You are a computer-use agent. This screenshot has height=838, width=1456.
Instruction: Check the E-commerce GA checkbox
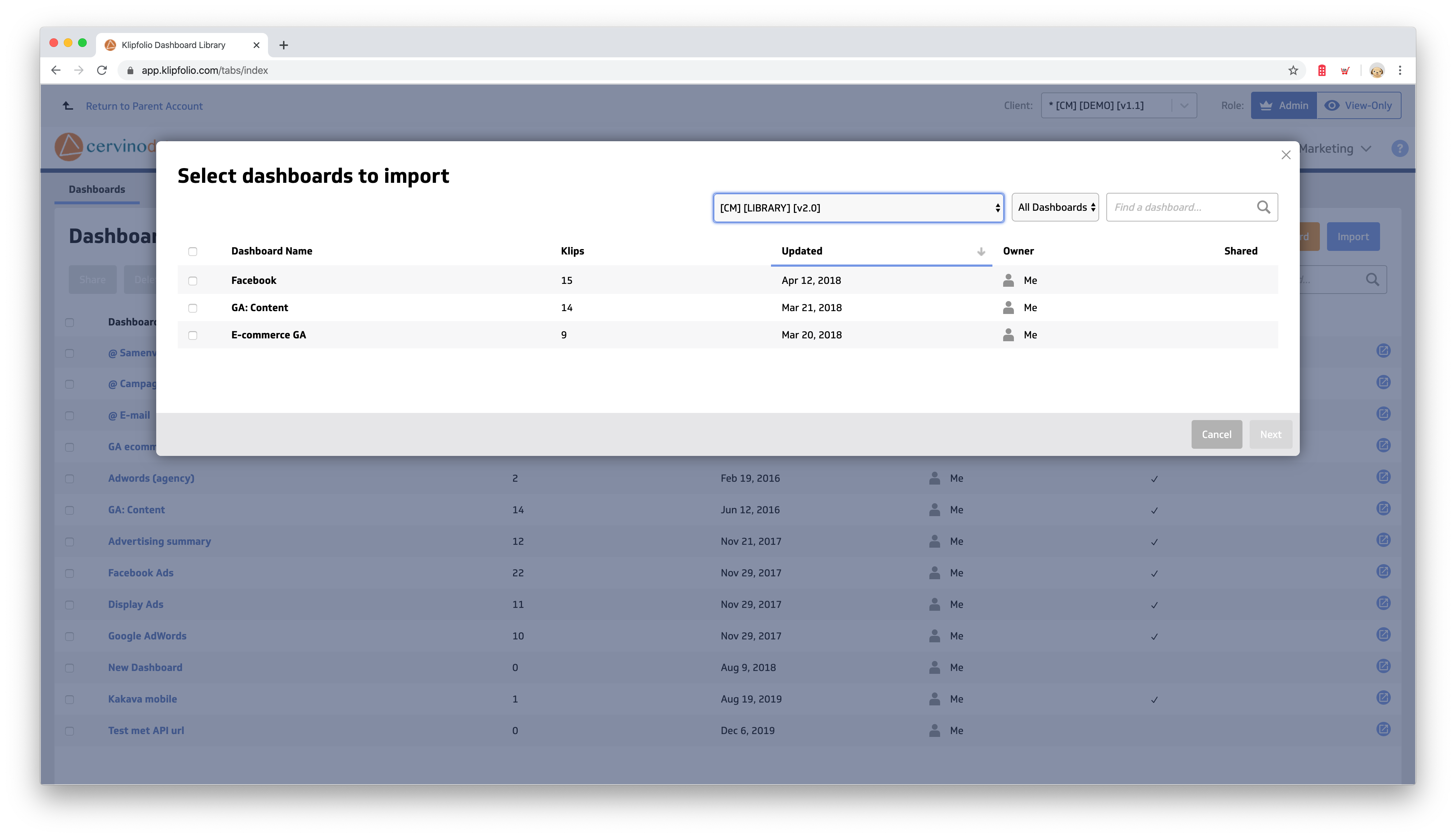(193, 335)
